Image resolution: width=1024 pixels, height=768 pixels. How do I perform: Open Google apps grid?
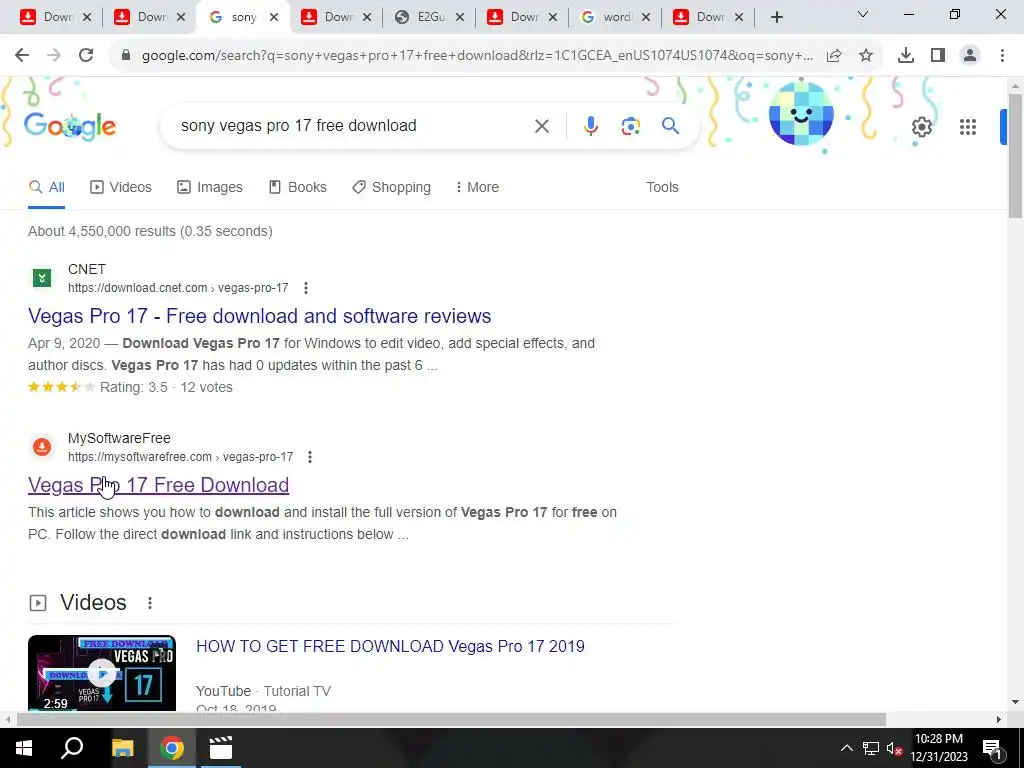(x=968, y=127)
